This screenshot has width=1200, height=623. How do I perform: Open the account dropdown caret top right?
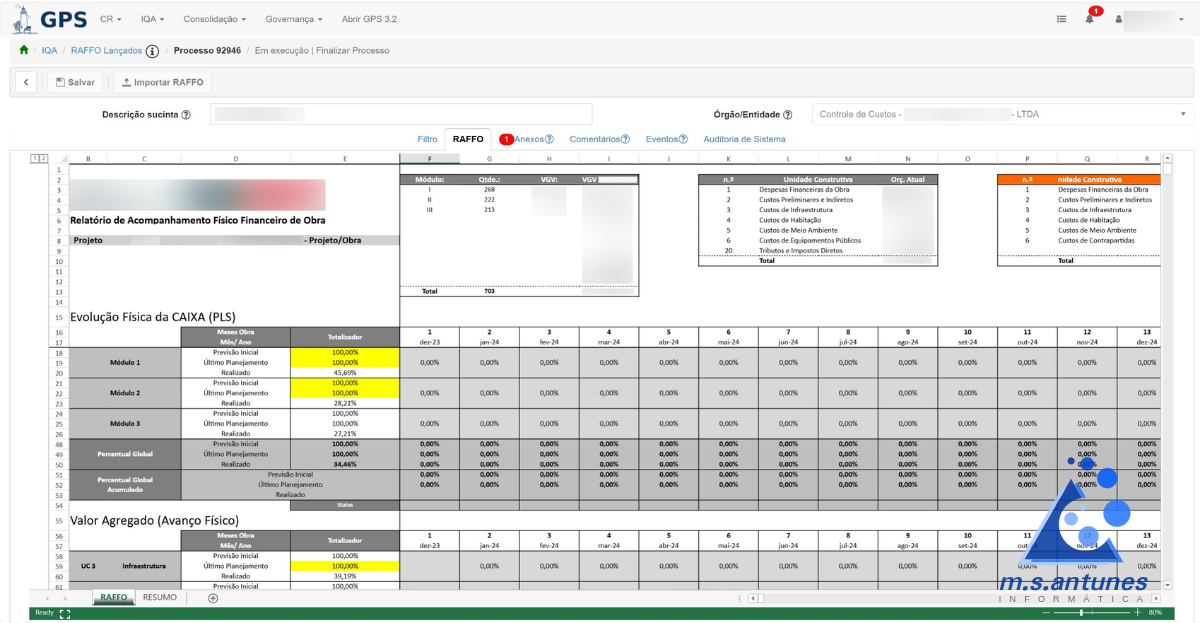click(1180, 18)
